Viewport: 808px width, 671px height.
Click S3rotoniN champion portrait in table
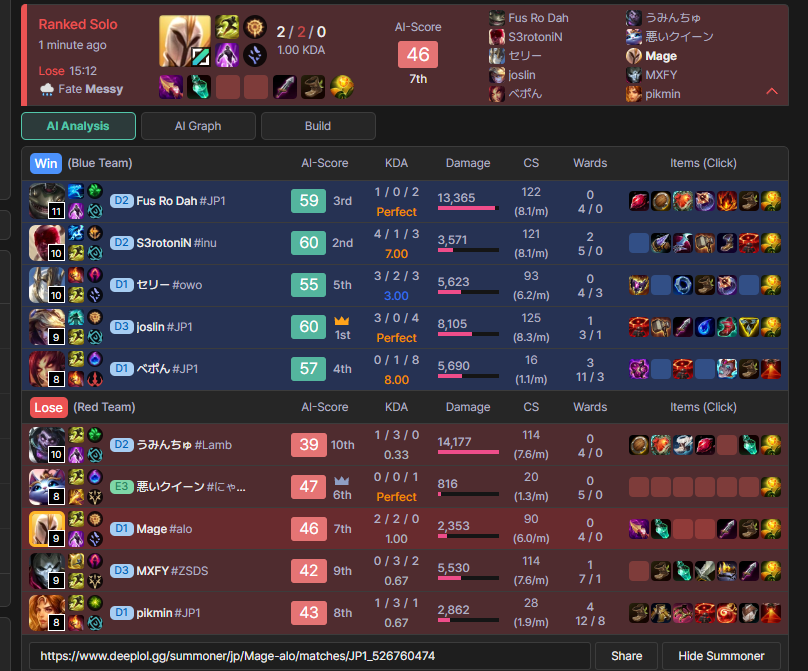[x=47, y=243]
